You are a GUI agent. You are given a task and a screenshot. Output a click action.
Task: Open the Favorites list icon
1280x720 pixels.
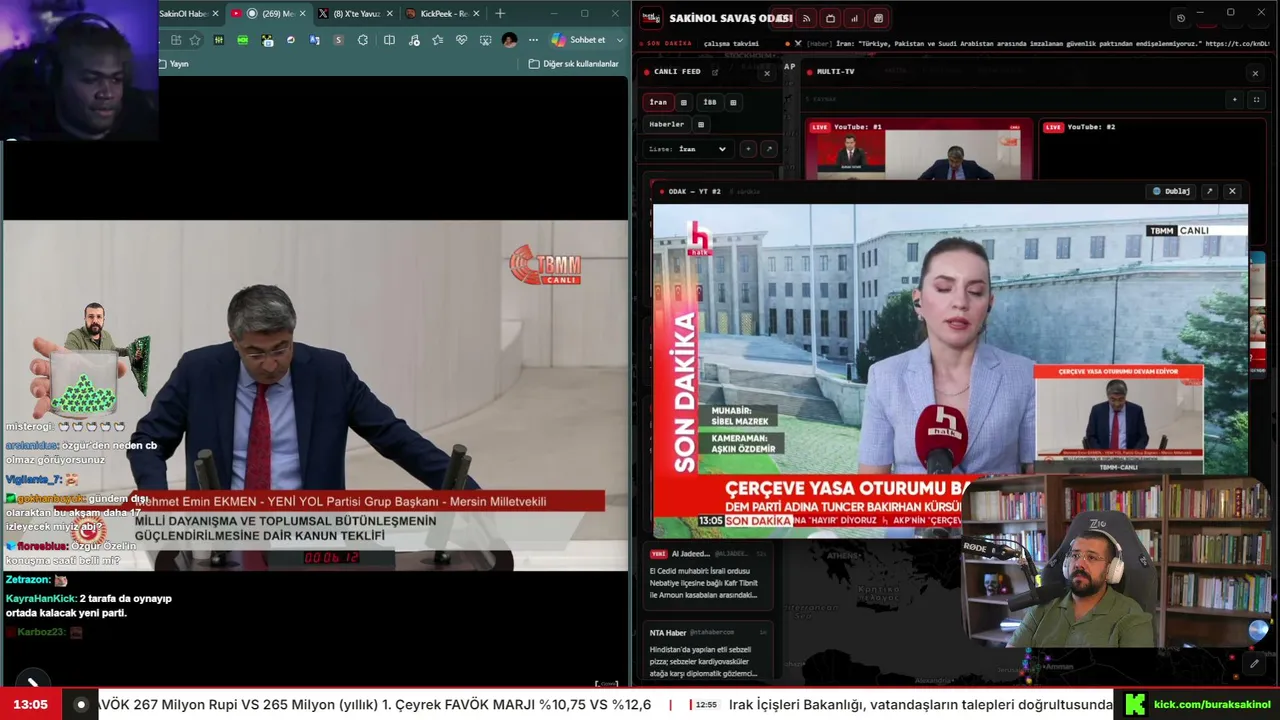[438, 40]
